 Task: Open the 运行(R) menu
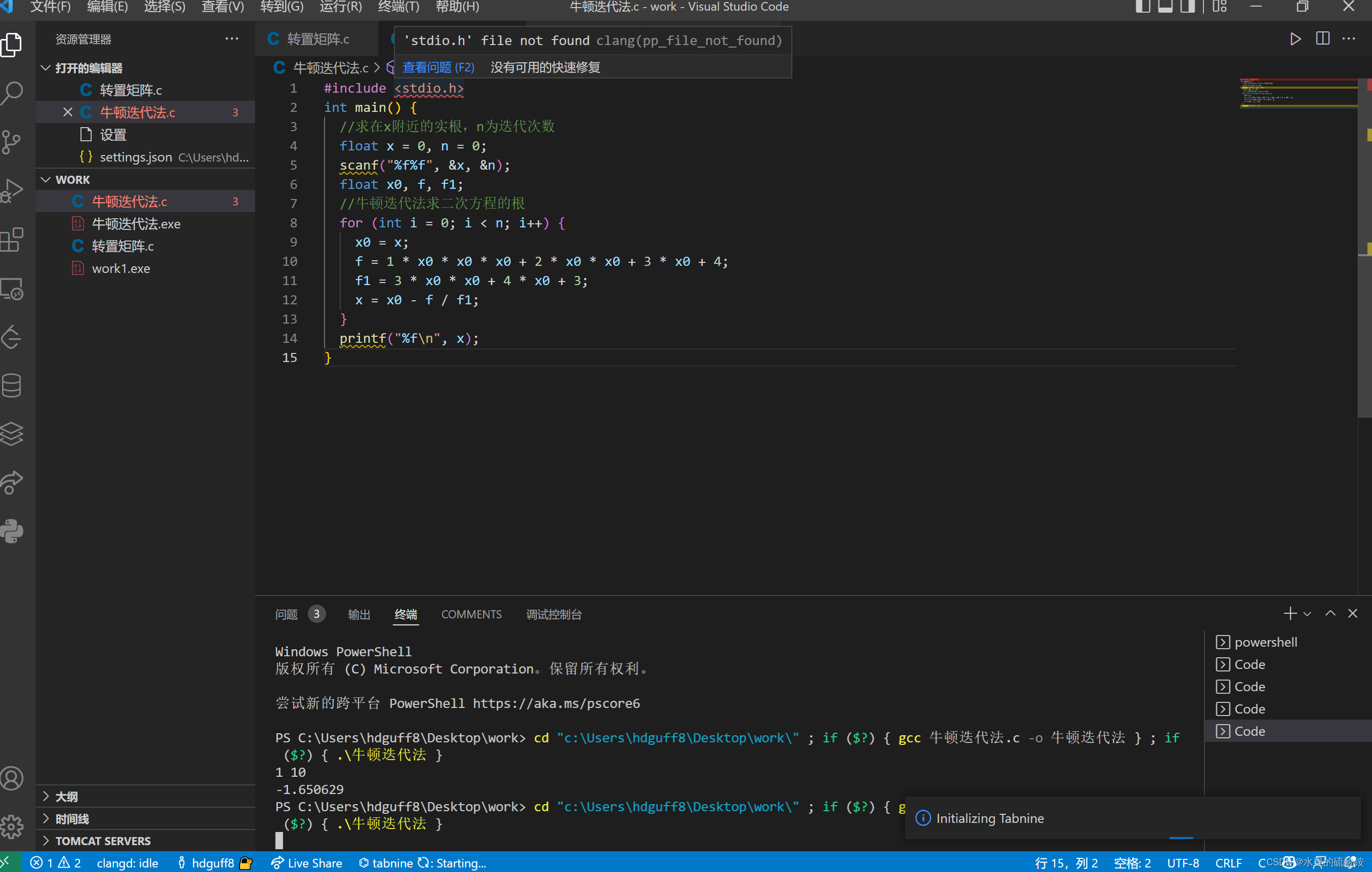click(x=340, y=7)
